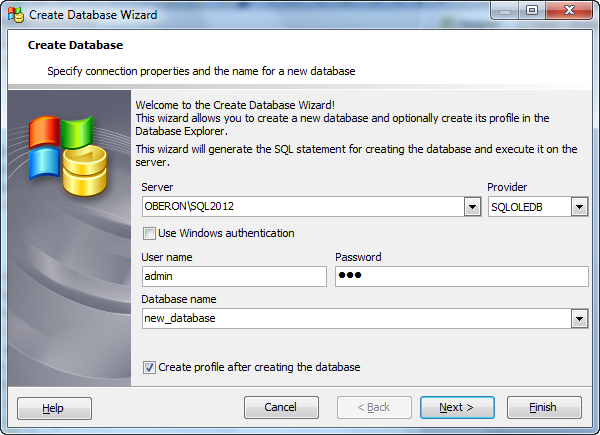The image size is (600, 435).
Task: Click the Database name text box
Action: (x=355, y=318)
